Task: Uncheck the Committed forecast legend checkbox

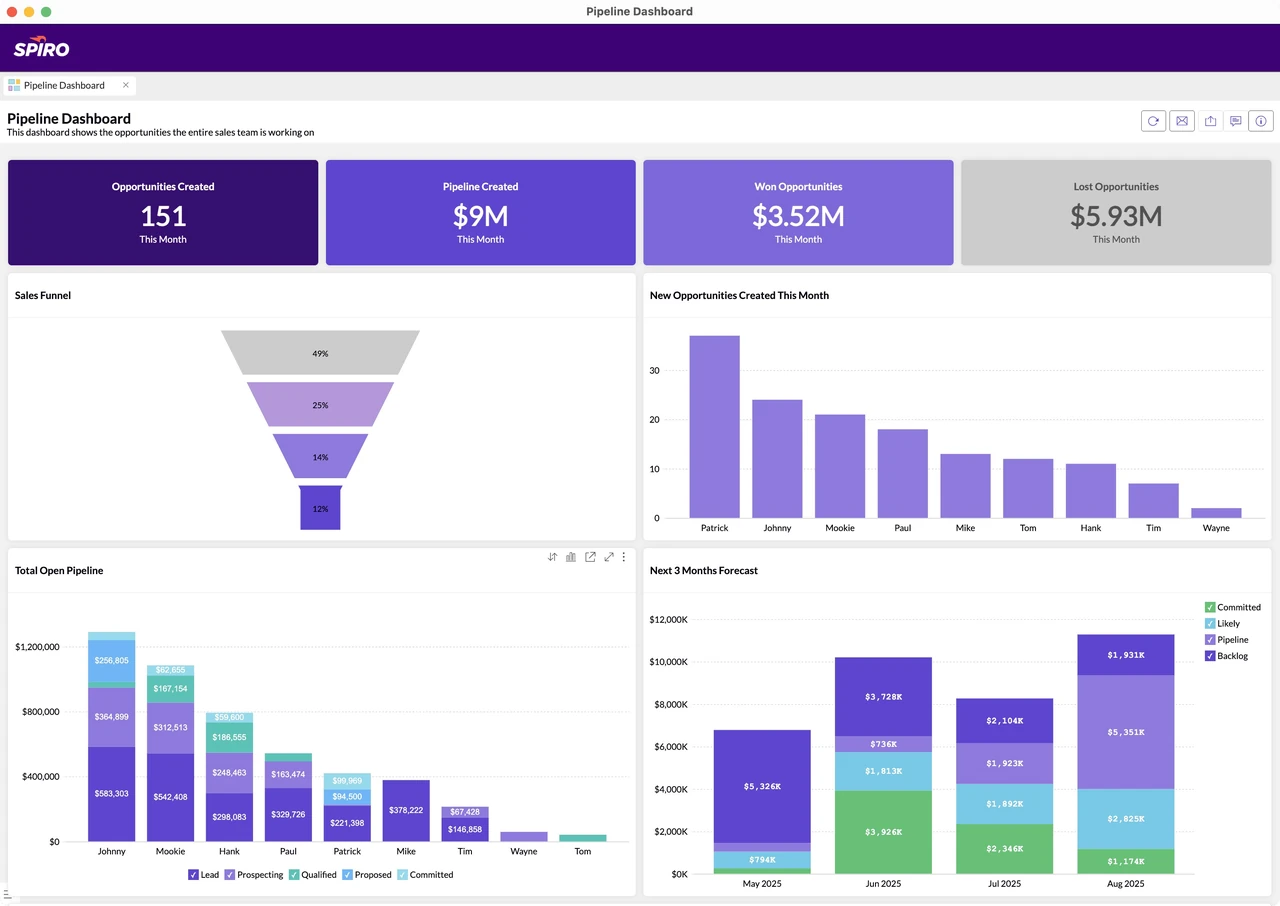Action: coord(1210,607)
